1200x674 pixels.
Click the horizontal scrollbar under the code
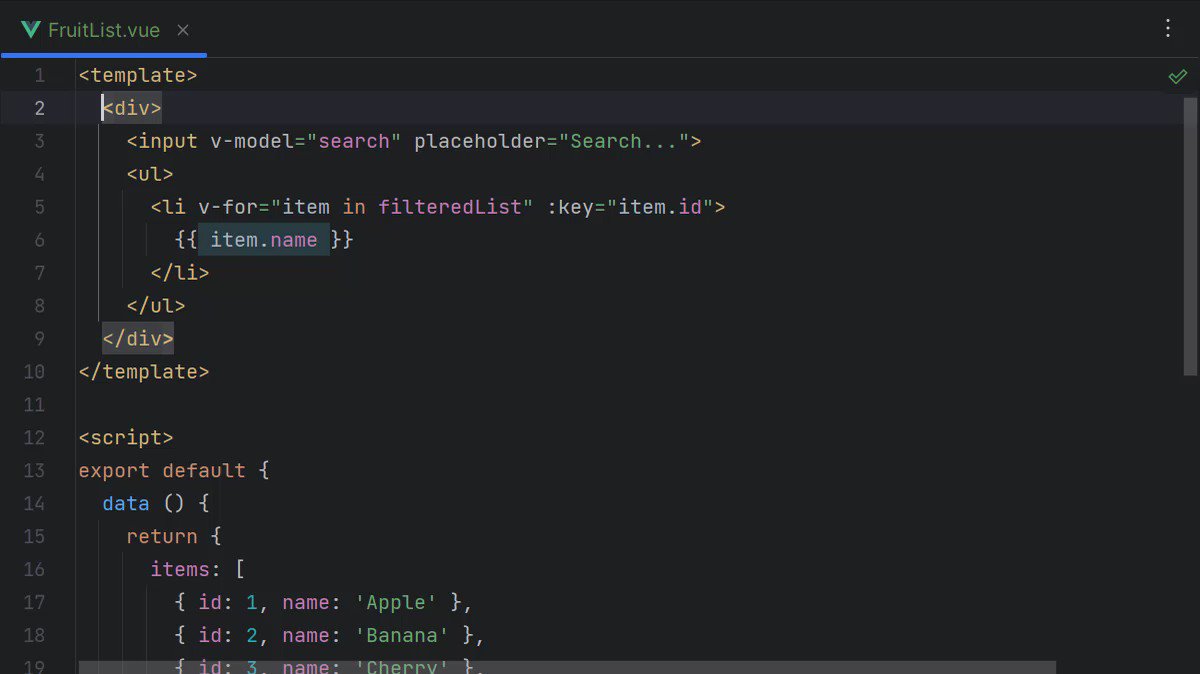[x=567, y=667]
